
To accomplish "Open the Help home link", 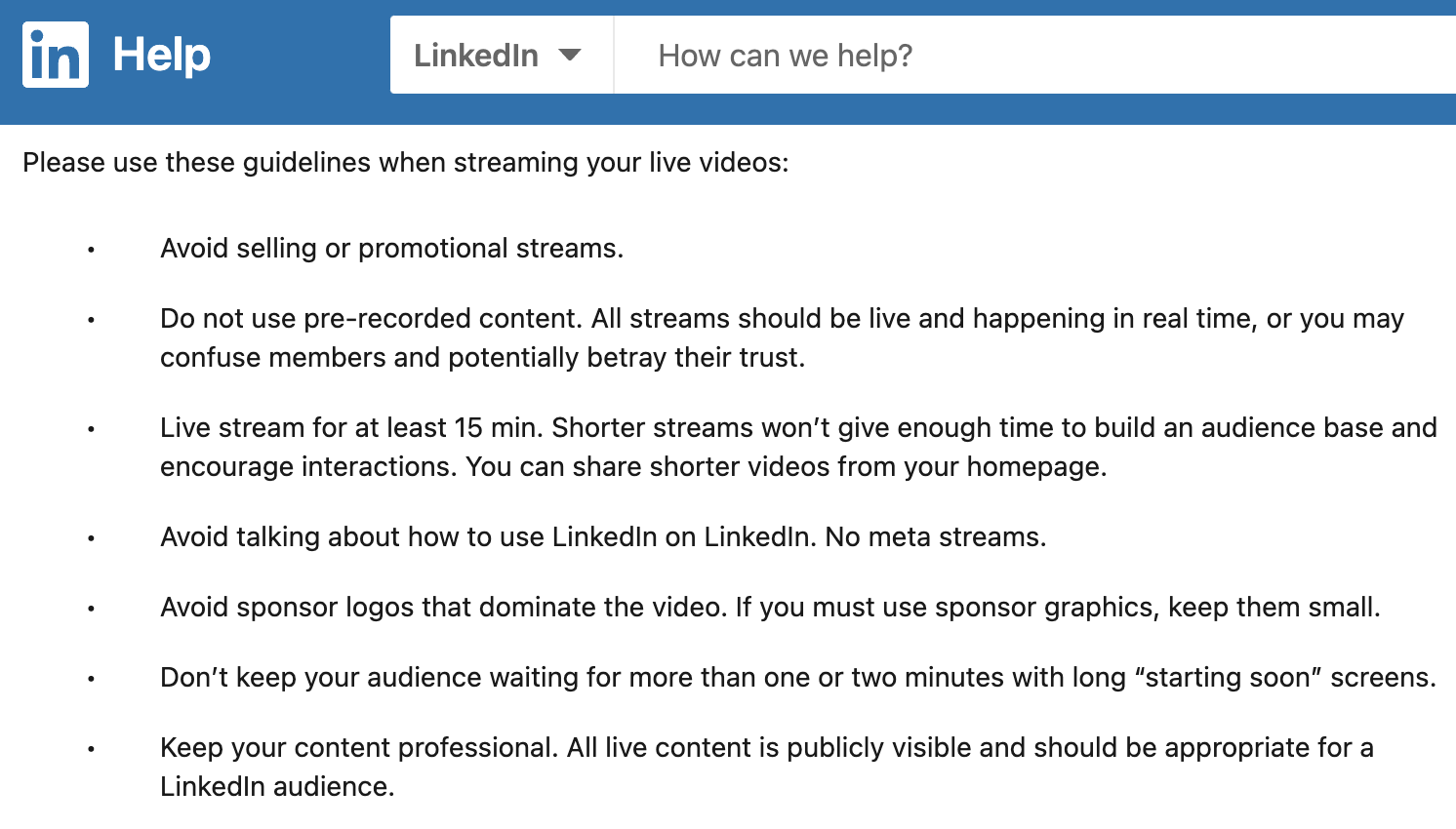I will [161, 55].
